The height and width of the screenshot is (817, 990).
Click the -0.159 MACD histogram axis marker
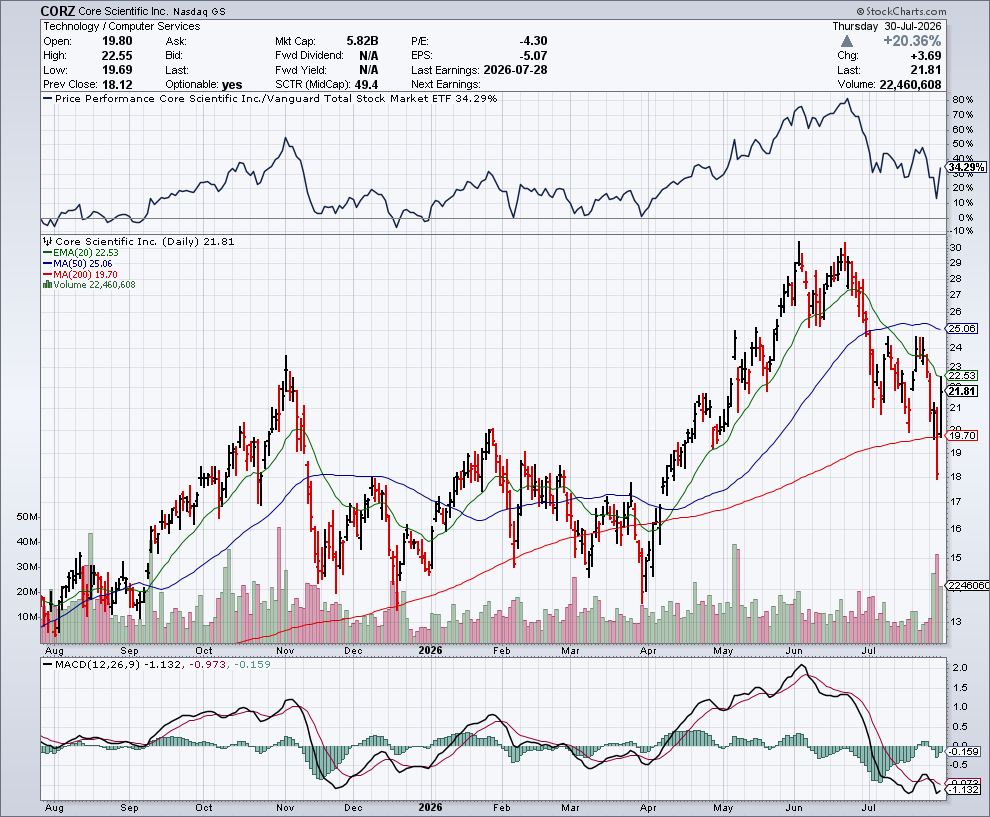[965, 751]
